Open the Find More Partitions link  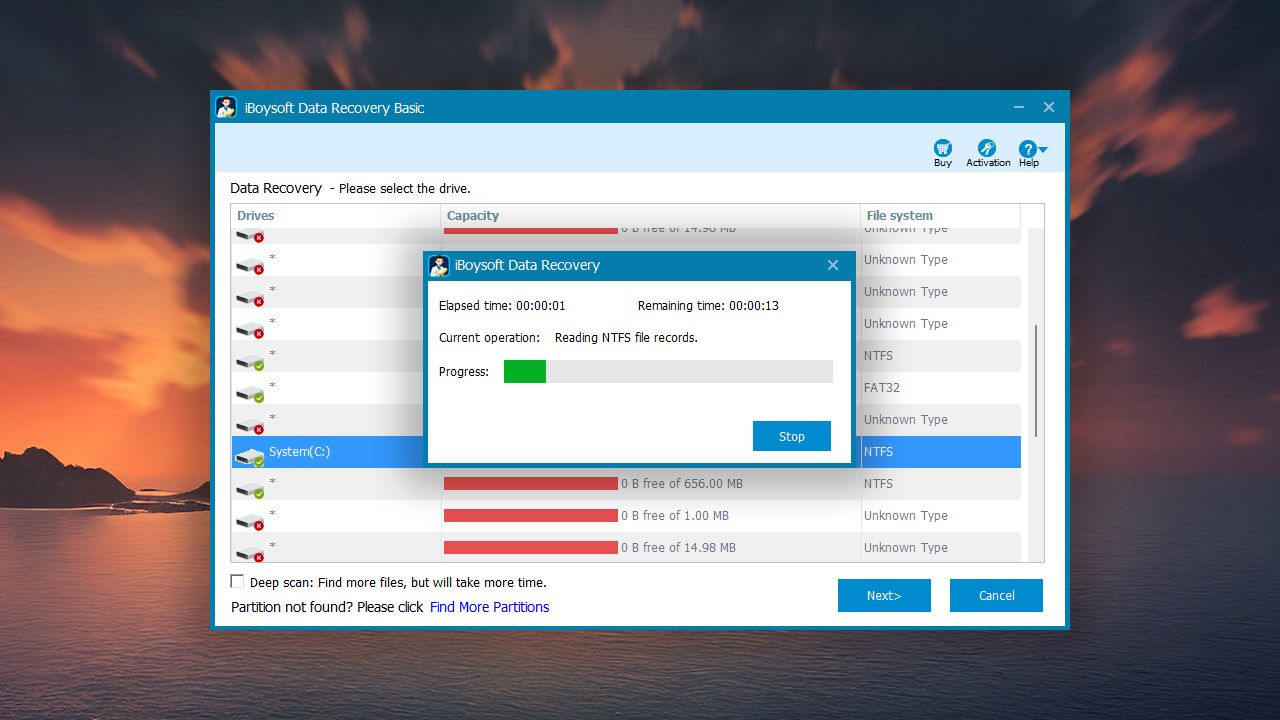tap(489, 607)
